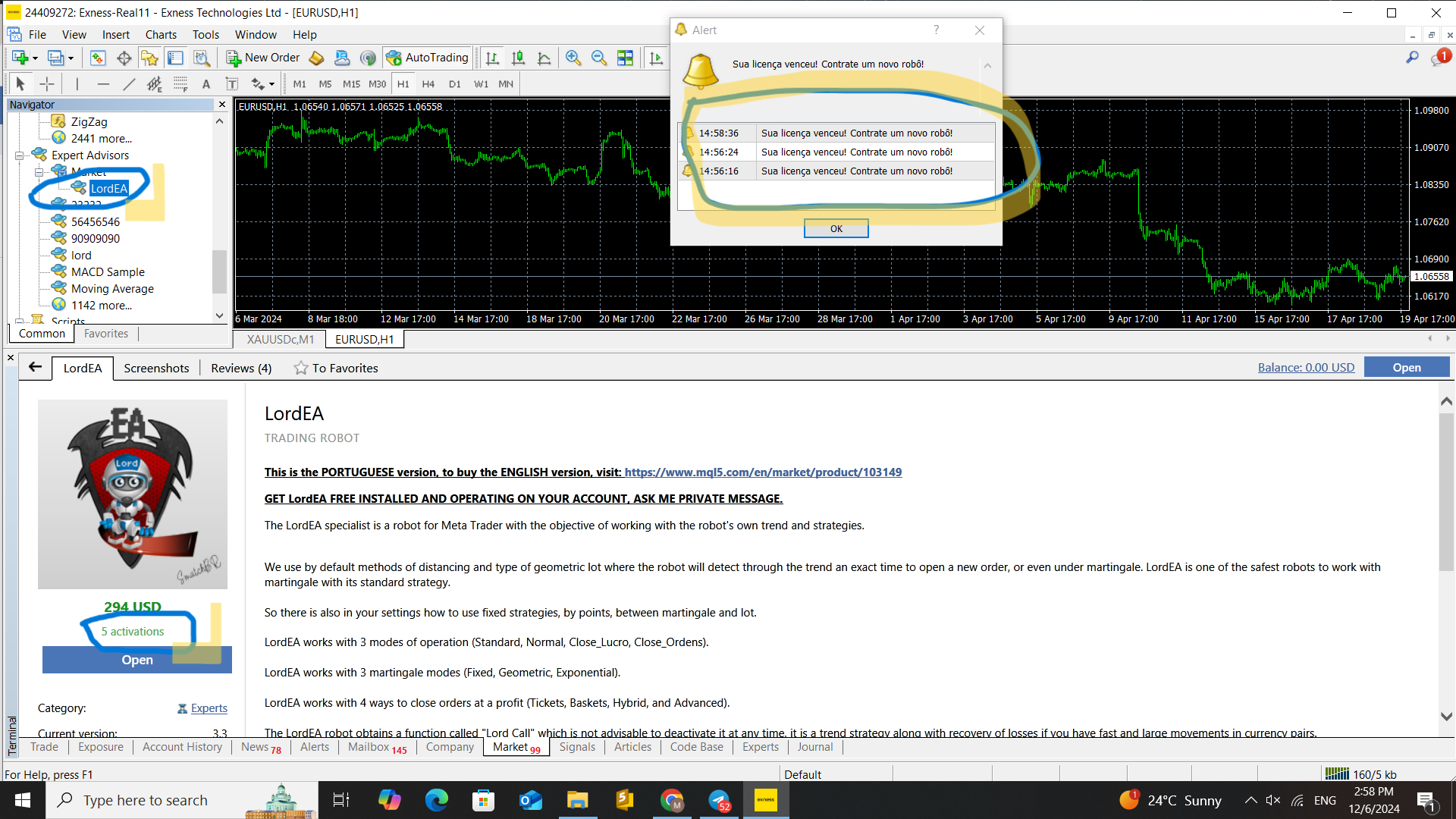Collapse the Expert Advisors tree node

pos(19,155)
